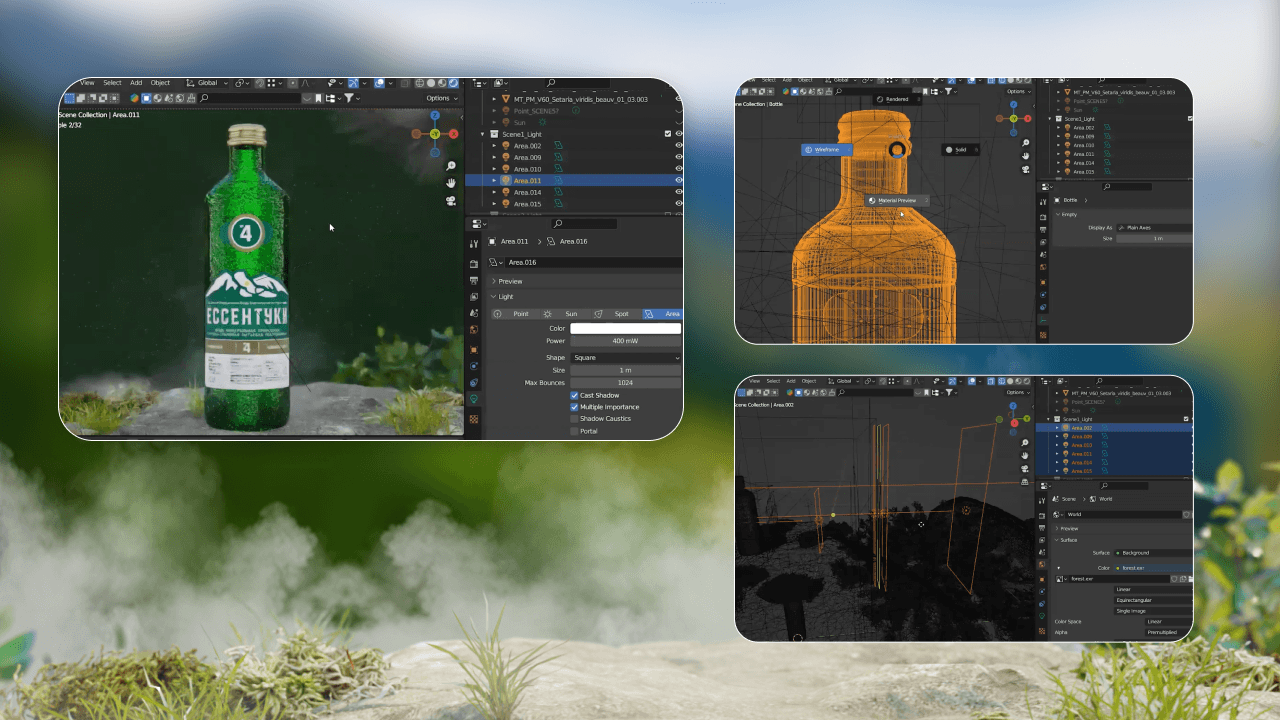Choose Material Preview in the shading pie menu
The height and width of the screenshot is (720, 1280).
[x=896, y=201]
